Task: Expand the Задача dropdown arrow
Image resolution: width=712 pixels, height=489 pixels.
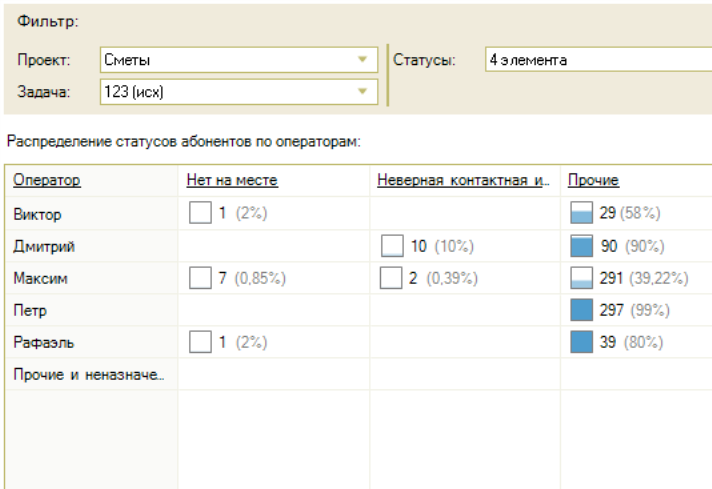Action: 363,92
